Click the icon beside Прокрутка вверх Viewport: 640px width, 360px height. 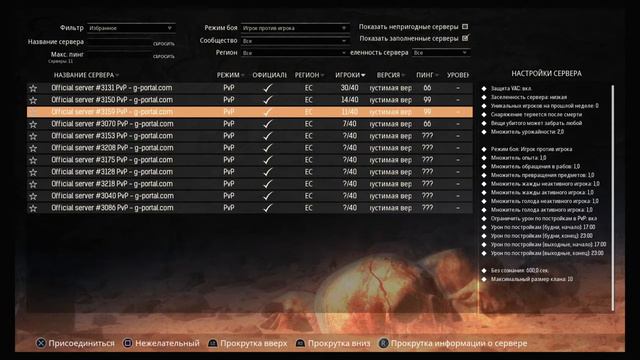pyautogui.click(x=213, y=343)
